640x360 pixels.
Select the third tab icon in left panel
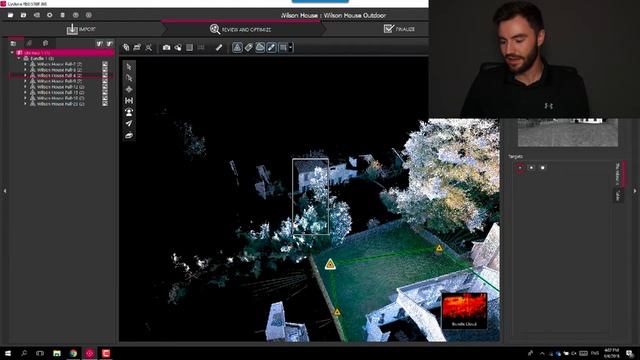point(45,43)
